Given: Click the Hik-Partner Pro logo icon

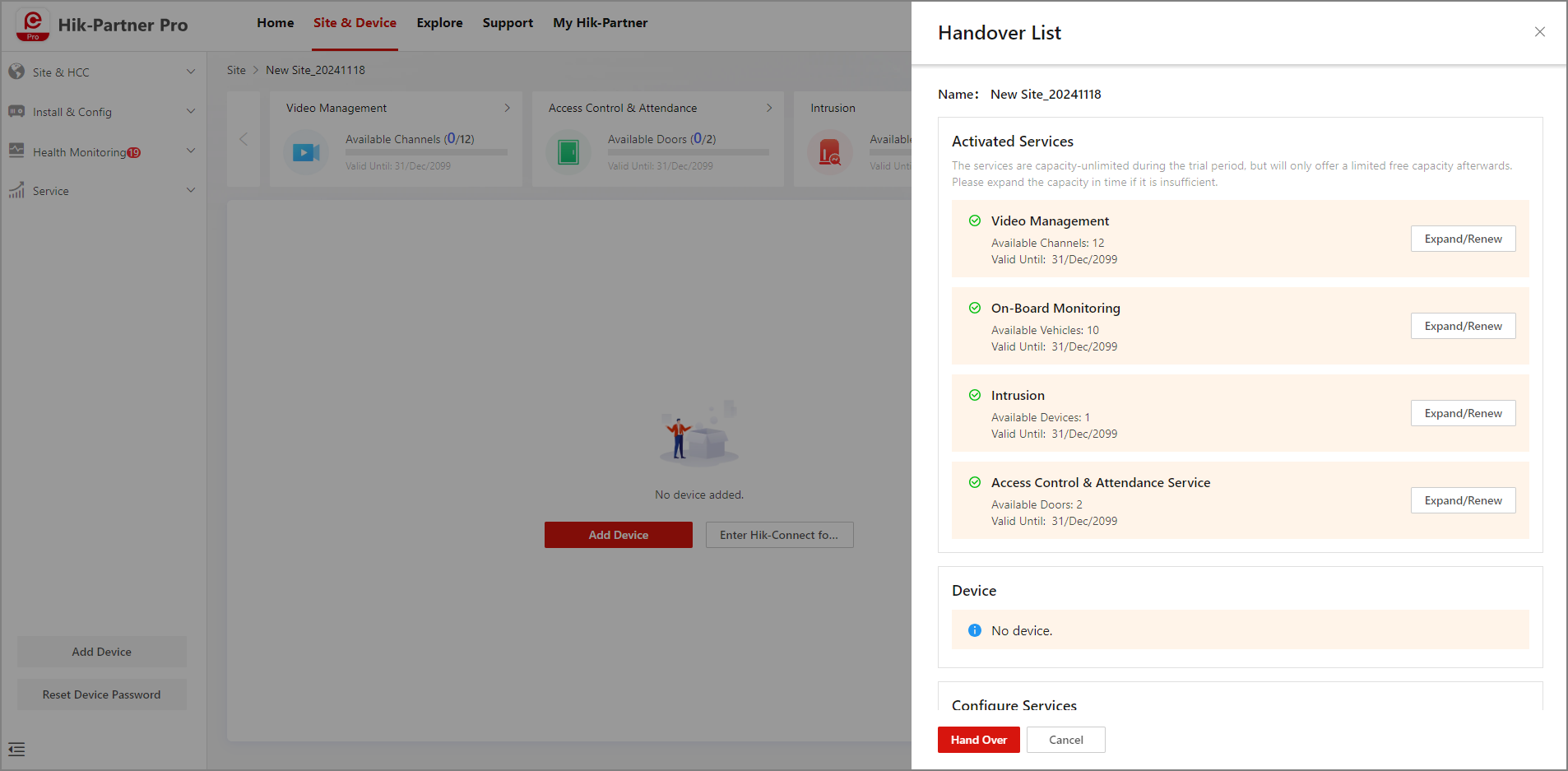Looking at the screenshot, I should click(x=33, y=25).
